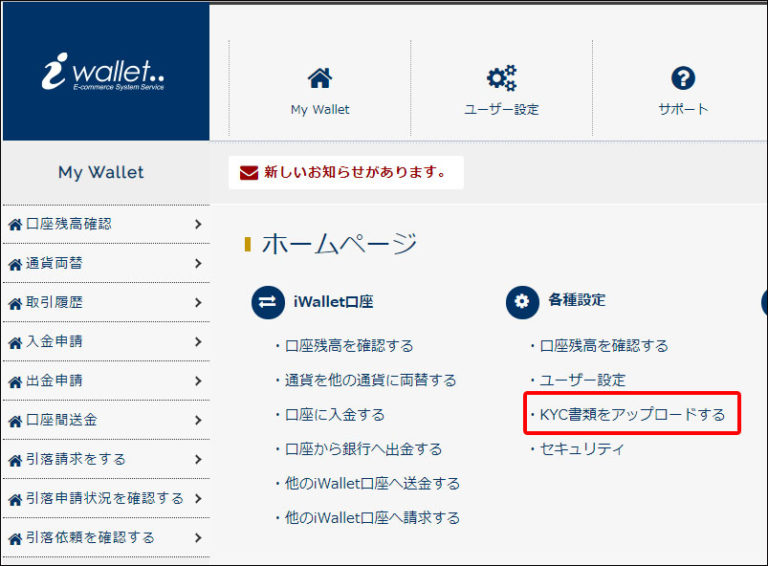Click the red envelope notification icon

[x=249, y=173]
